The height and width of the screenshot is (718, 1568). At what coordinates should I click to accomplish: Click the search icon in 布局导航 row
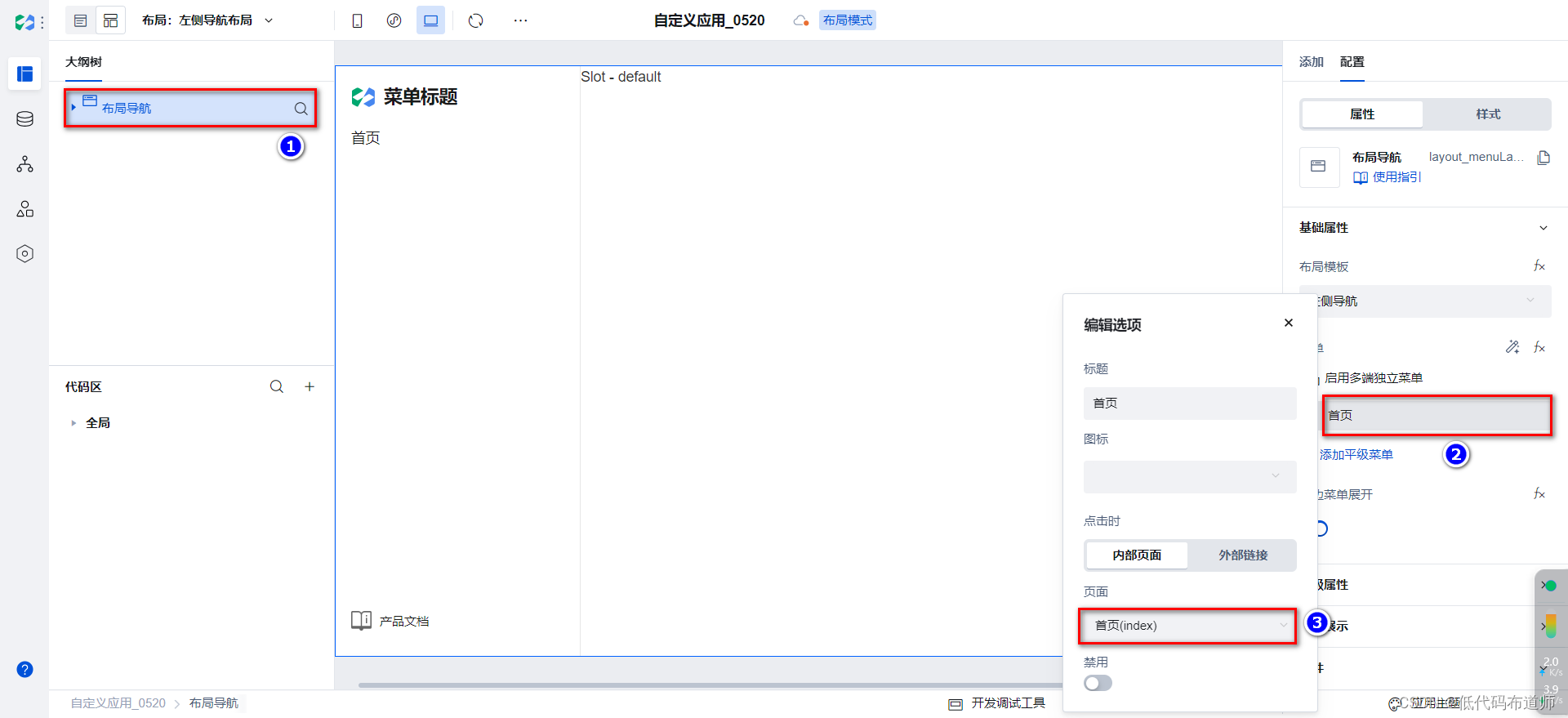[301, 109]
